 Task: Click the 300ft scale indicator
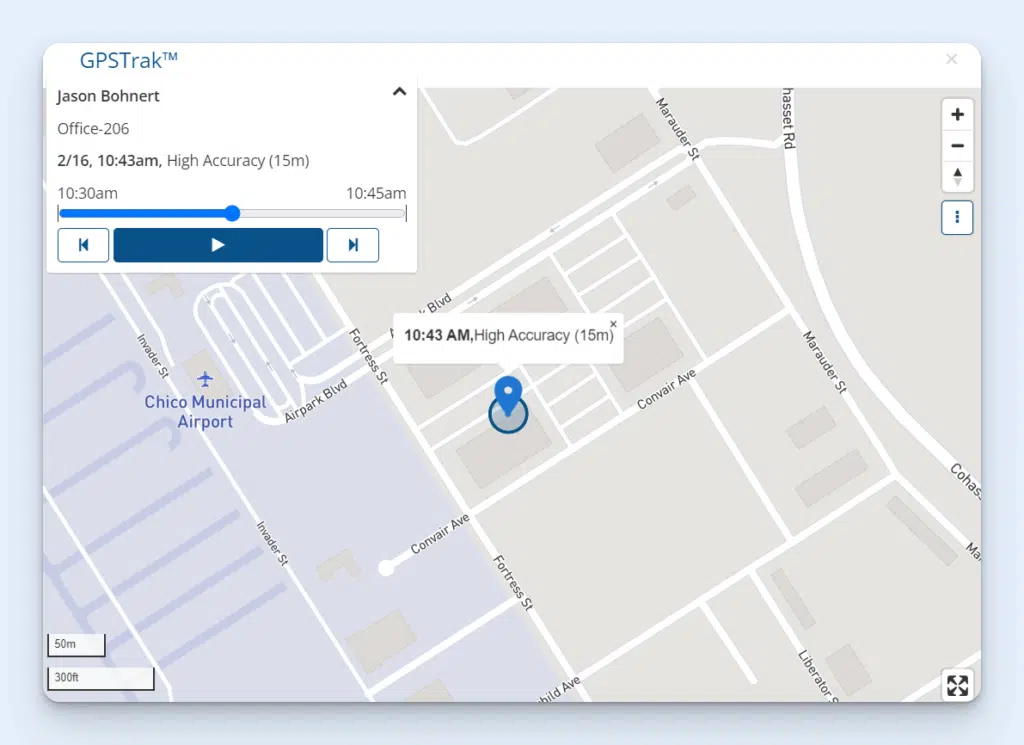coord(100,678)
